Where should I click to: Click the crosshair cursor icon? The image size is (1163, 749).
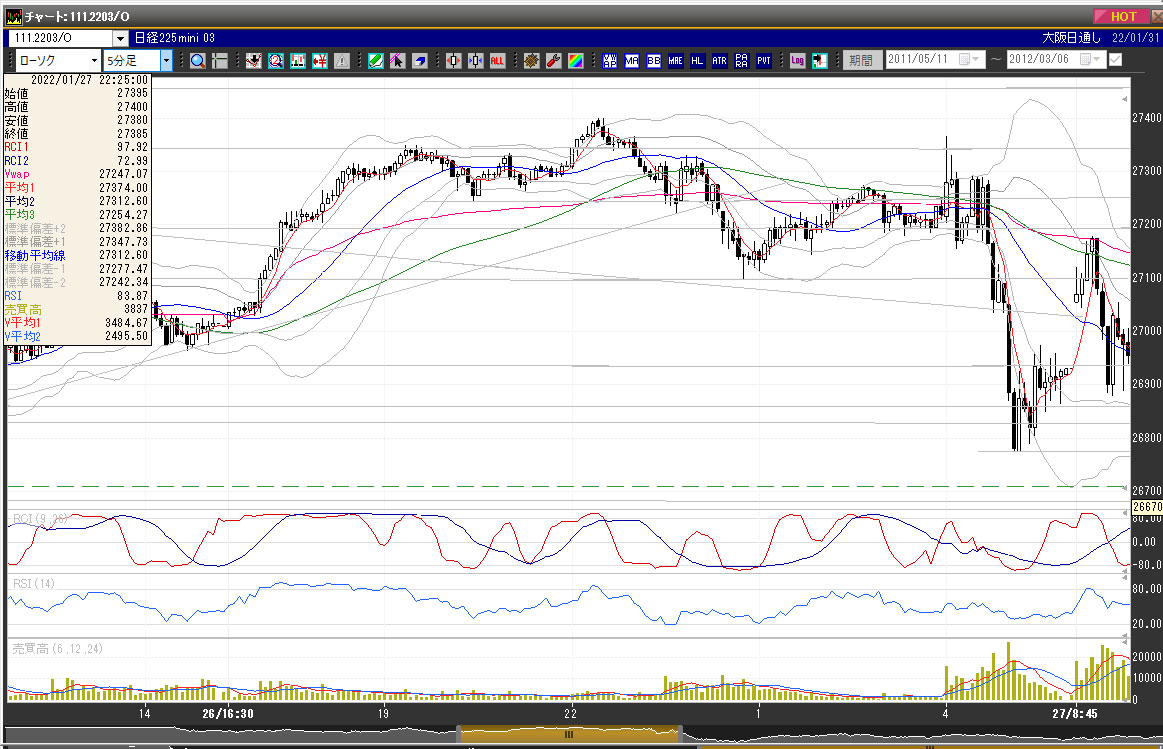[x=220, y=60]
